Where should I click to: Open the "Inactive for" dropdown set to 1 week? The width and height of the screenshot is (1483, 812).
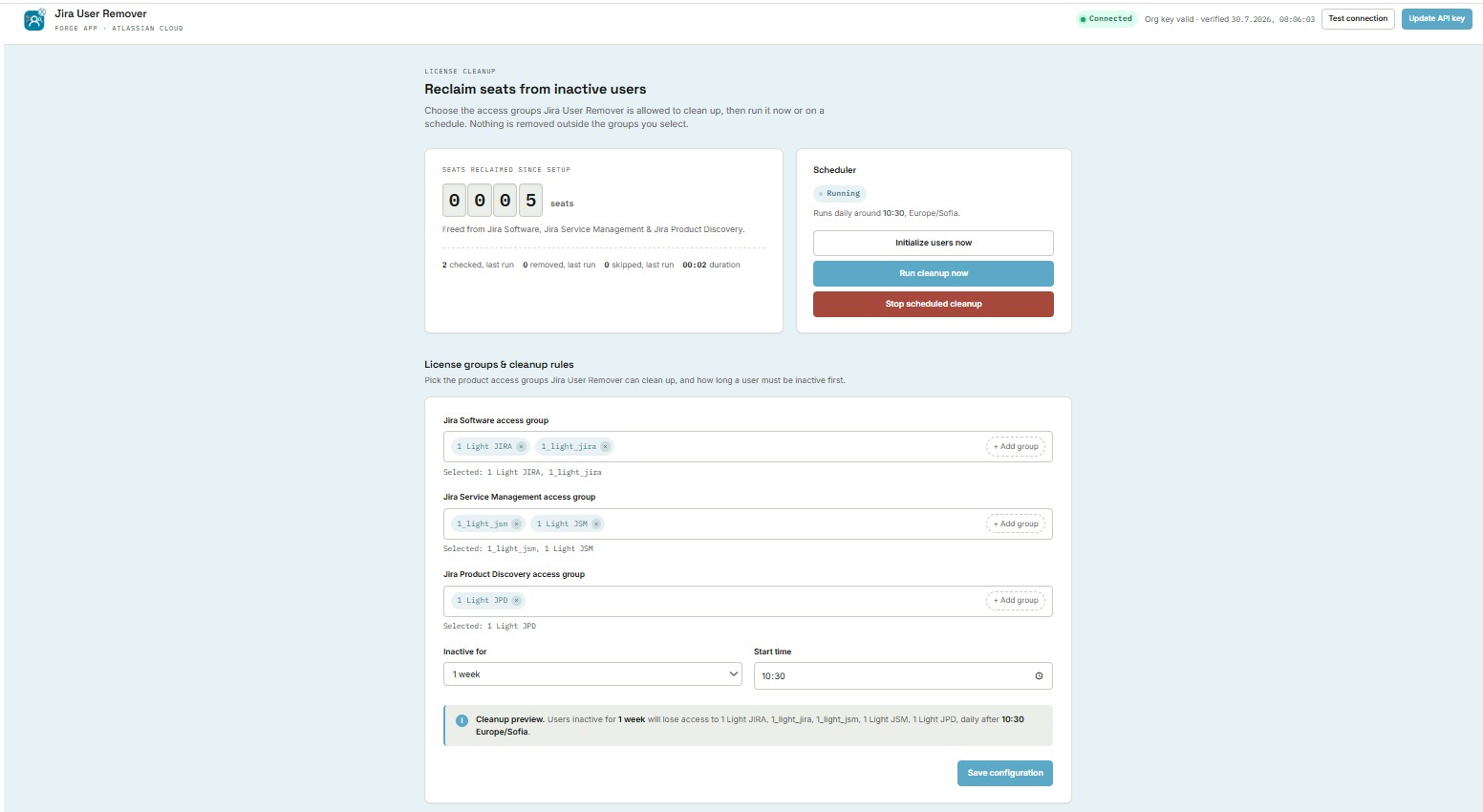coord(592,674)
